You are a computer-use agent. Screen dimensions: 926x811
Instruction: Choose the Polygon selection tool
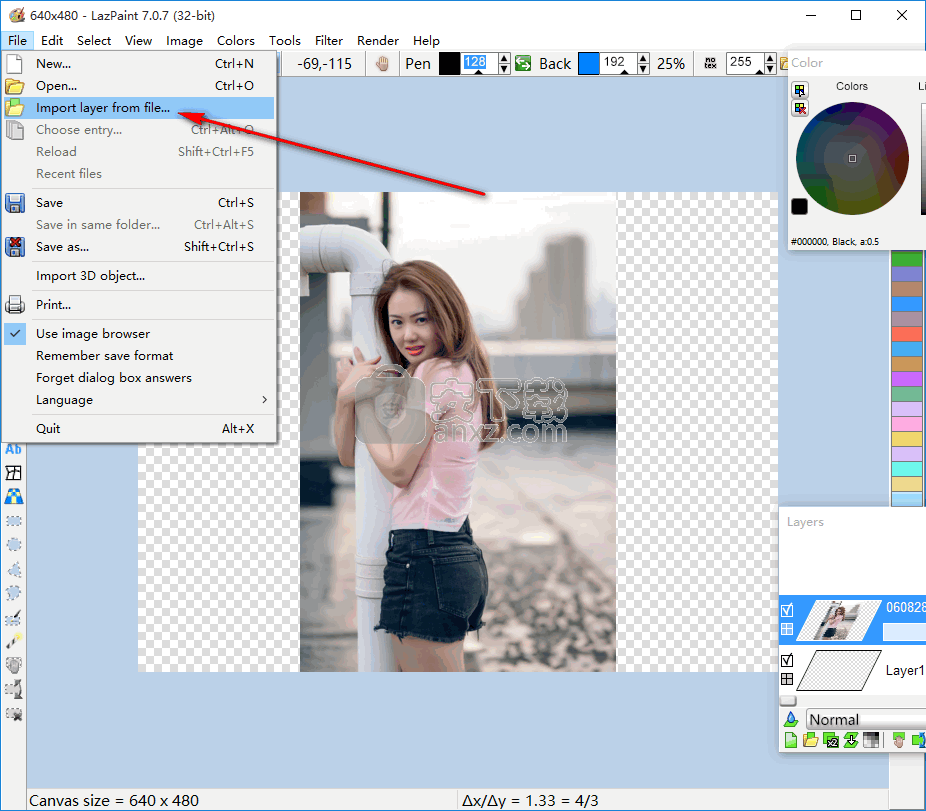(14, 569)
